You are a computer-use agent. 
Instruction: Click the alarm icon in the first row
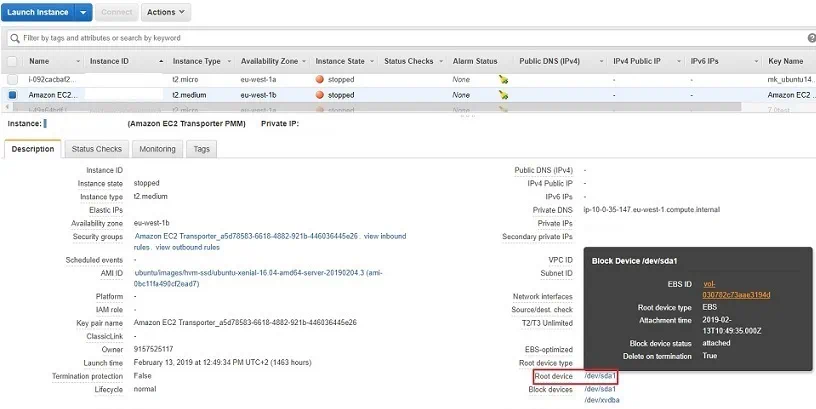(x=504, y=78)
